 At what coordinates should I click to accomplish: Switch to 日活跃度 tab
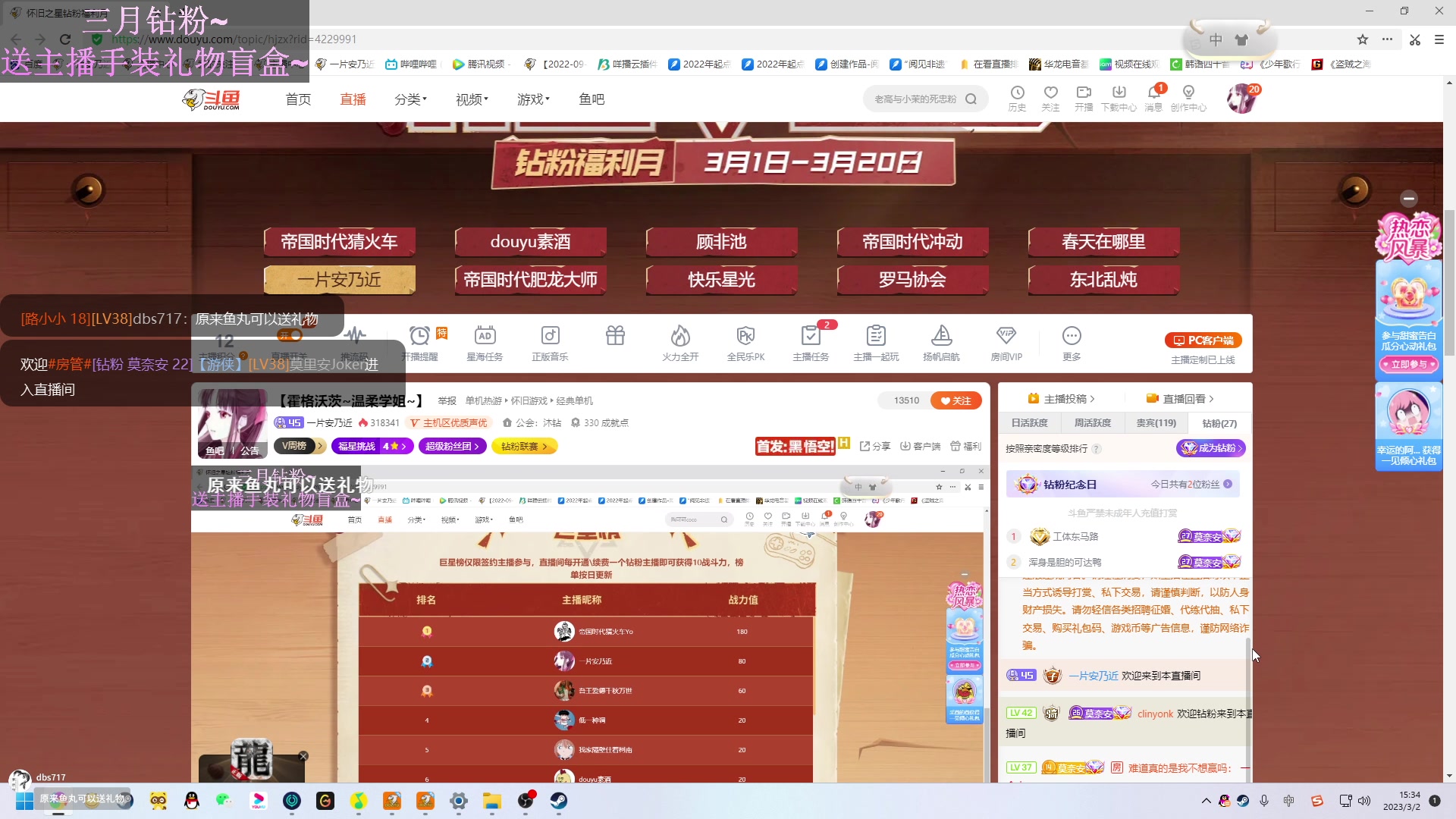[1029, 423]
